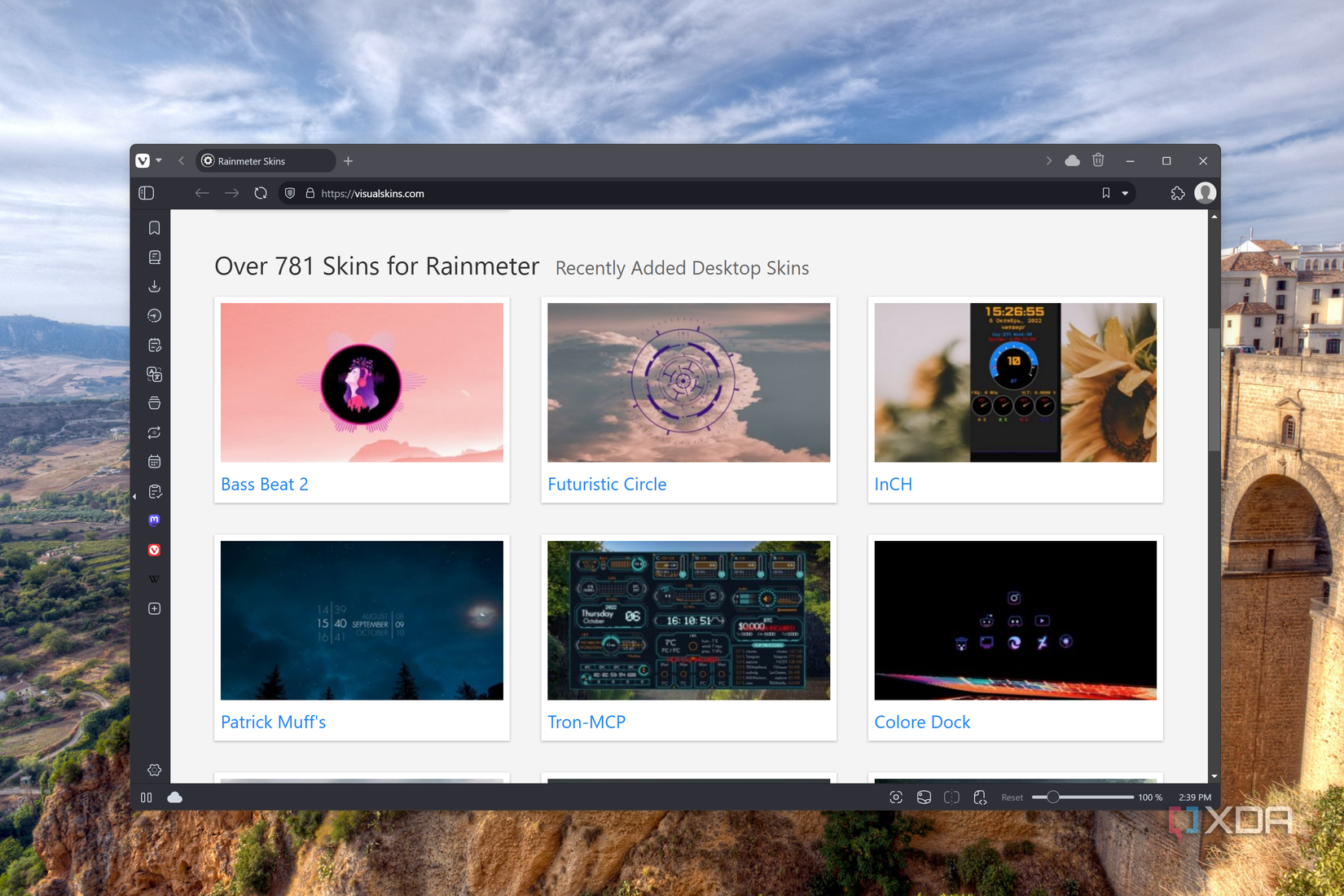Open the Calendar panel

point(154,461)
